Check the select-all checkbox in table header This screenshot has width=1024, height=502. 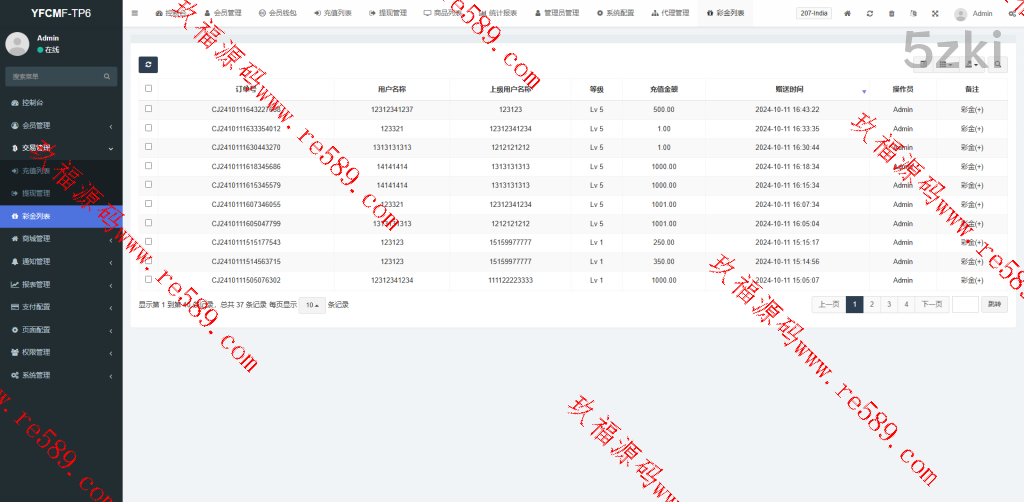149,89
